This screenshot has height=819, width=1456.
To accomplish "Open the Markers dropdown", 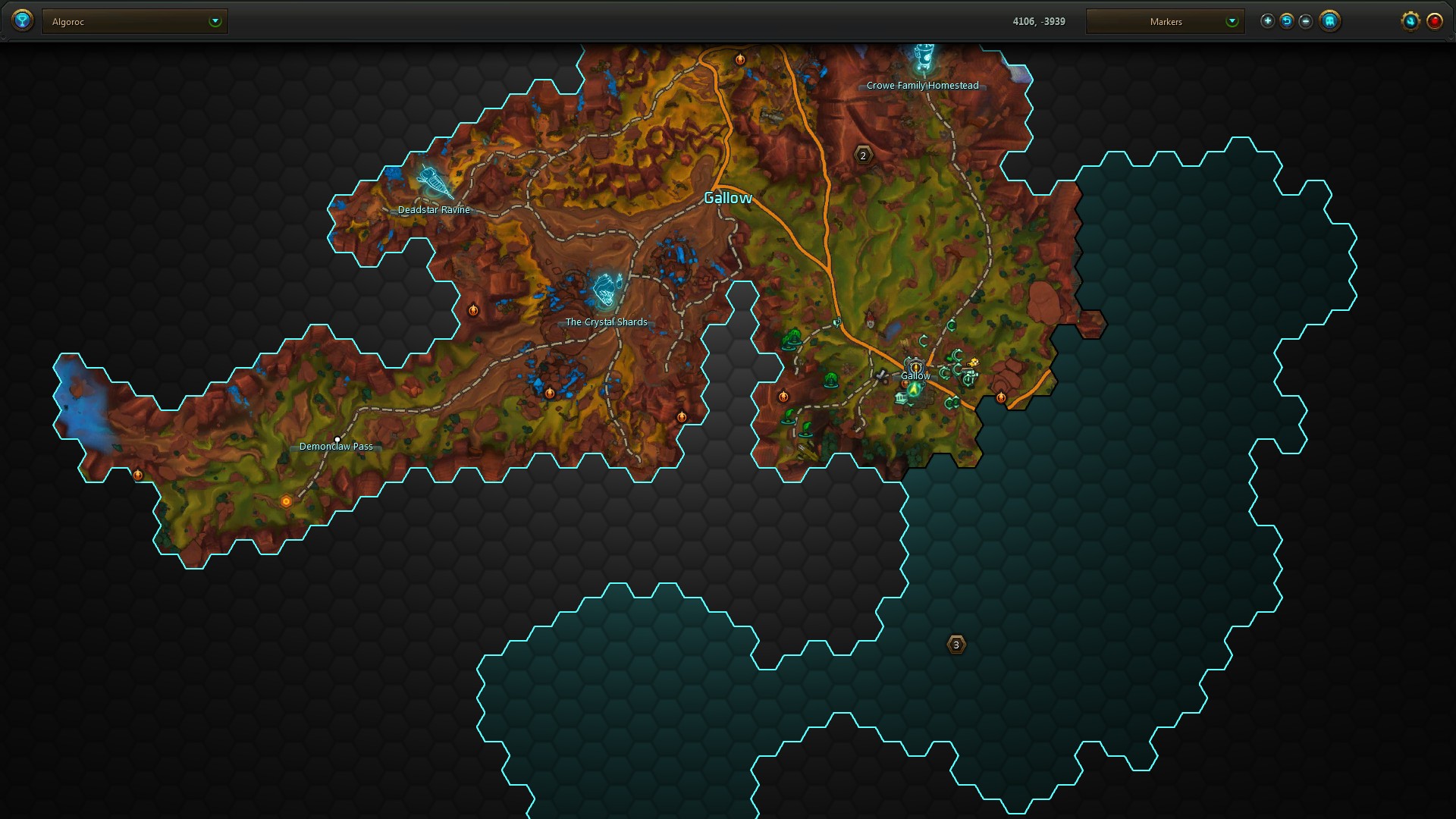I will coord(1165,21).
